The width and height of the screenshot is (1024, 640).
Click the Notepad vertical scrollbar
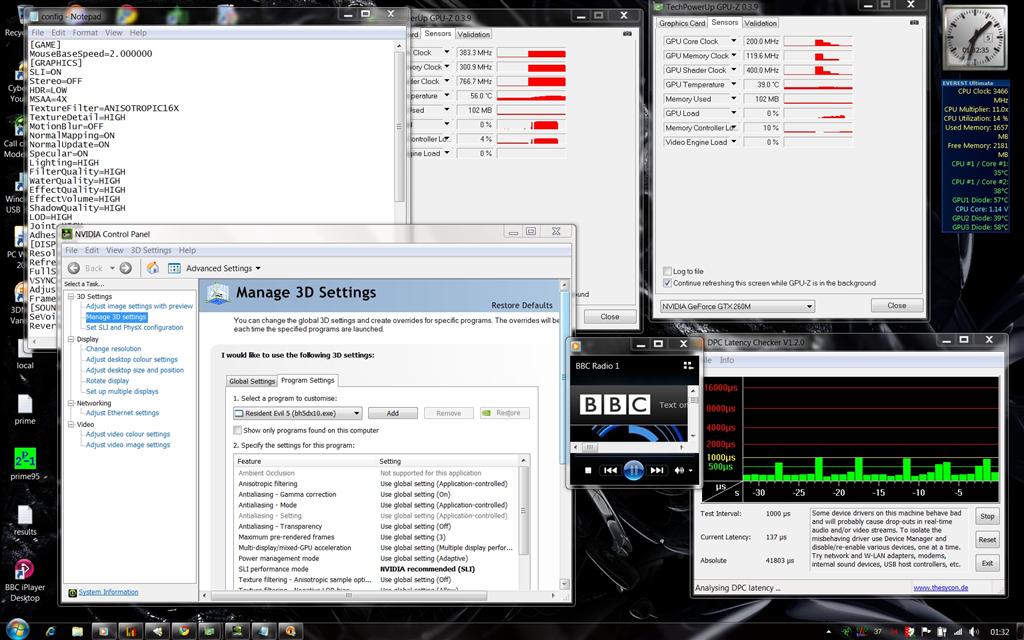[x=399, y=126]
